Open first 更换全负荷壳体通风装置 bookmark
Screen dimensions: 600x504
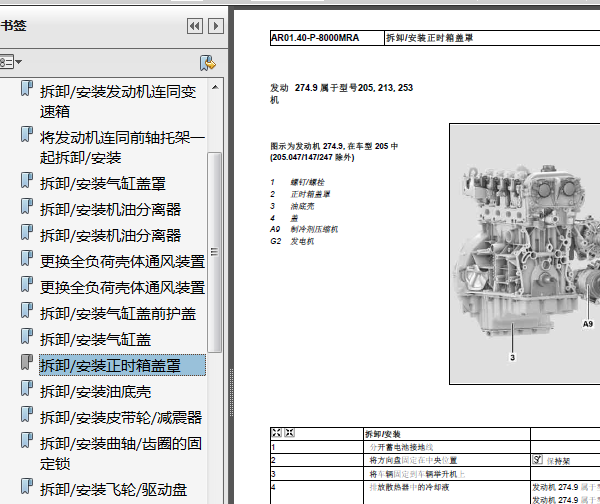coord(122,262)
